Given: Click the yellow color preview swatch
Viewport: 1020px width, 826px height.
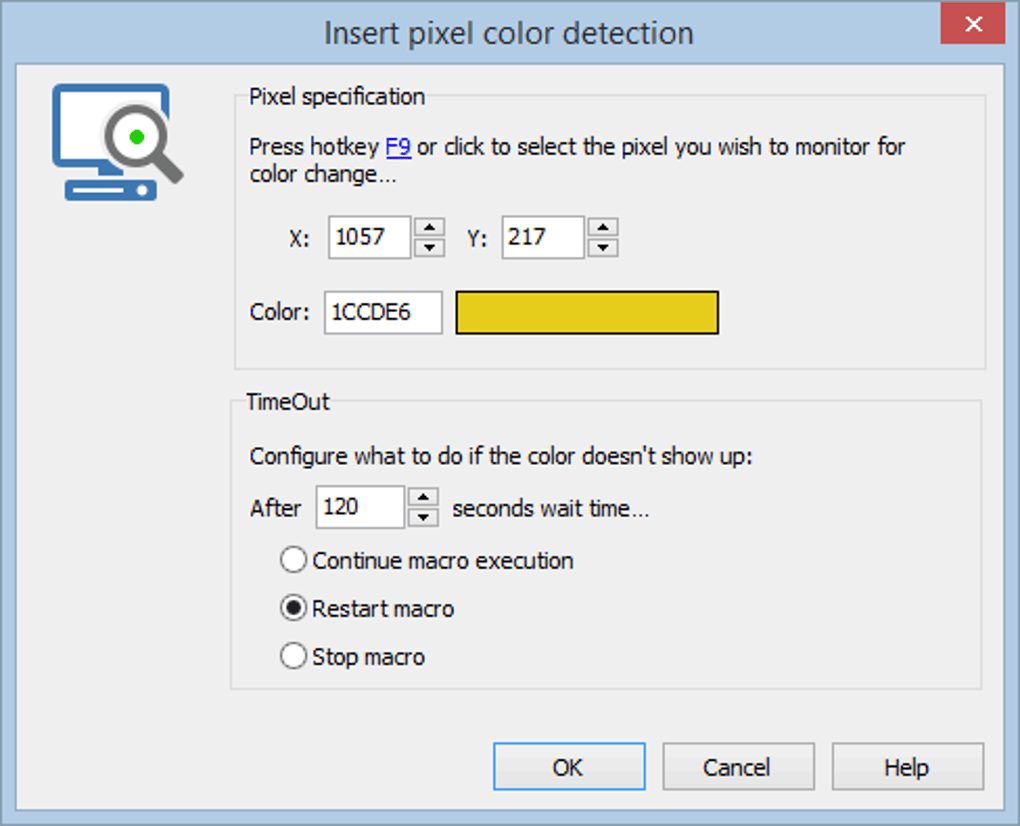Looking at the screenshot, I should [587, 313].
